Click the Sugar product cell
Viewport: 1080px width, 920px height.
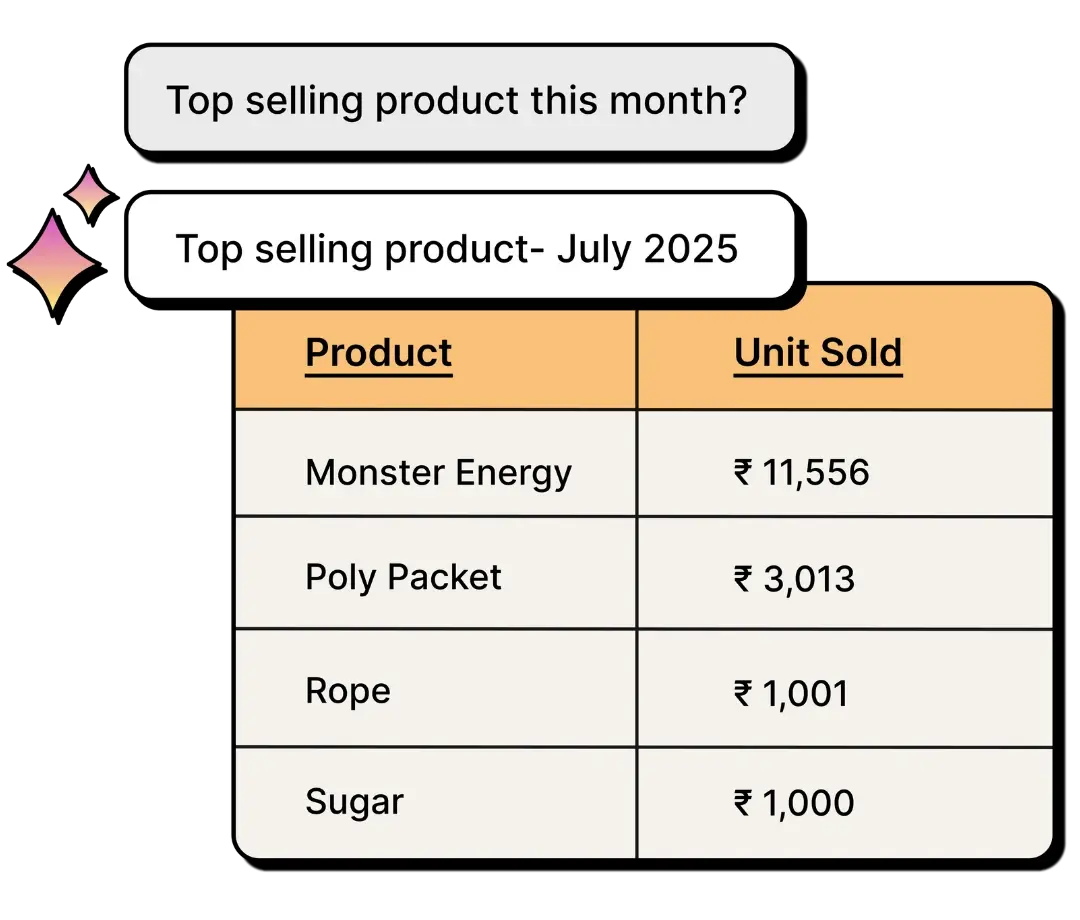[x=354, y=802]
